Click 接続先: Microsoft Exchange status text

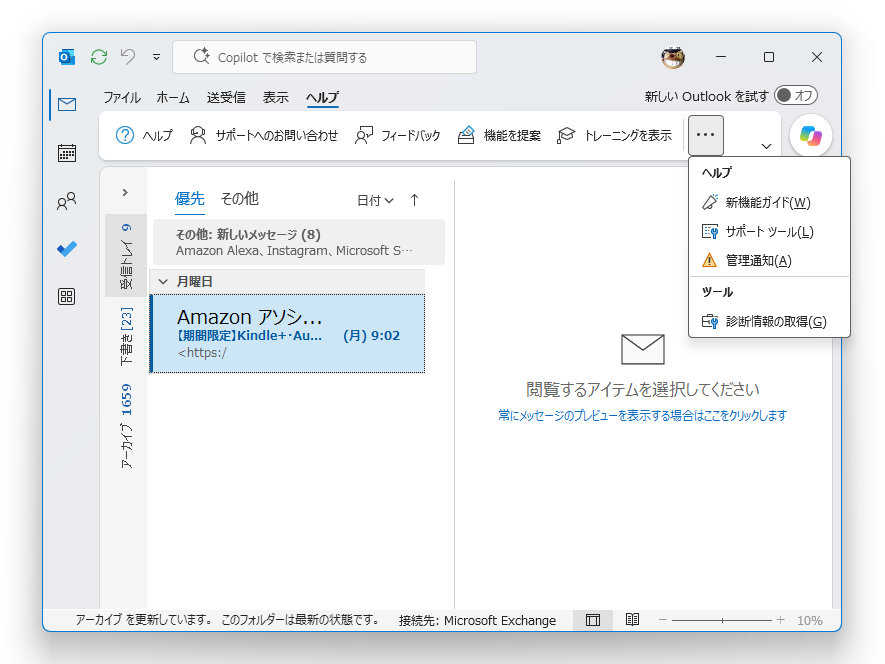click(477, 621)
